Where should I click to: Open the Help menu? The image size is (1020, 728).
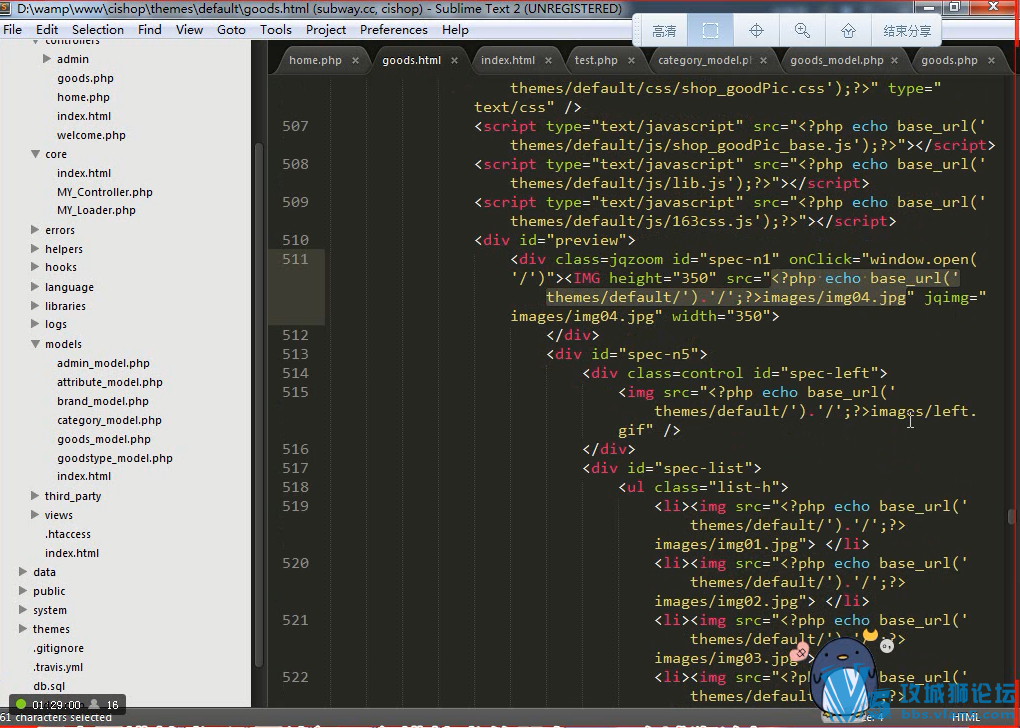click(455, 30)
